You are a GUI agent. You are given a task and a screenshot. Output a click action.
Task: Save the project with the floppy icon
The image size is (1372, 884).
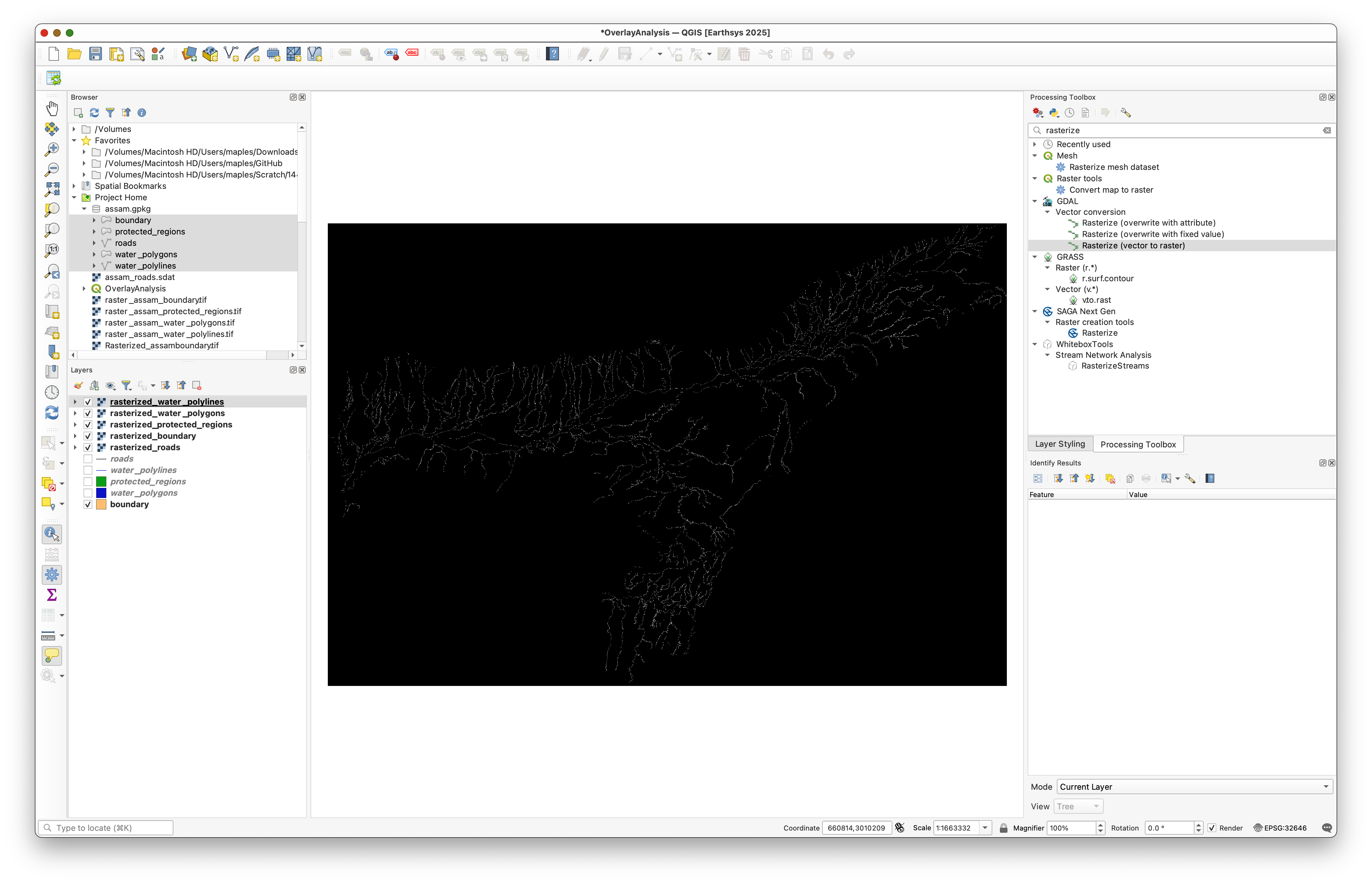tap(95, 54)
